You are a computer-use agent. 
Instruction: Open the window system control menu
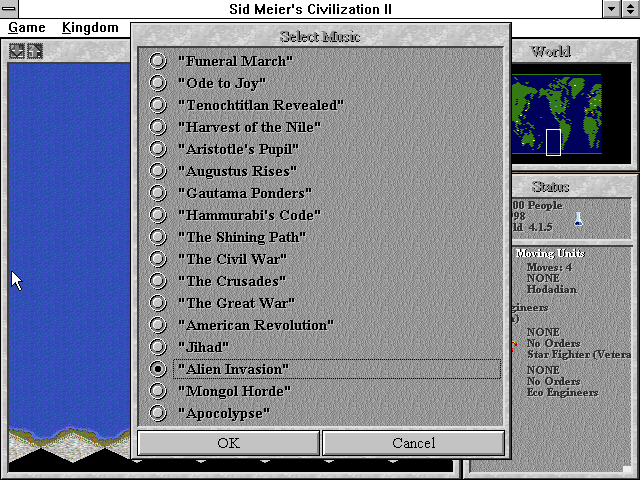click(x=9, y=9)
